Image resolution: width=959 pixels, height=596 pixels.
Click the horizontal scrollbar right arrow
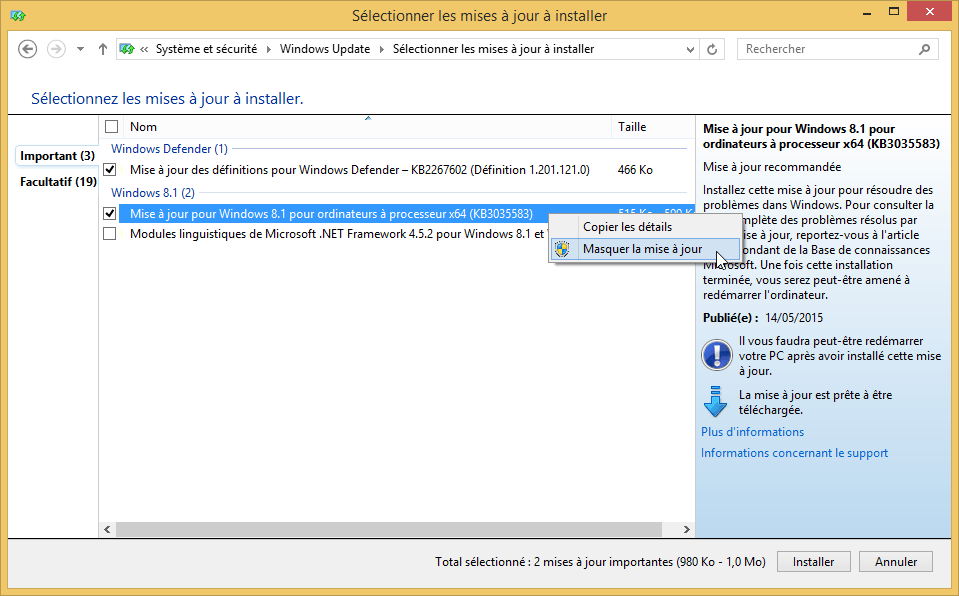click(686, 529)
